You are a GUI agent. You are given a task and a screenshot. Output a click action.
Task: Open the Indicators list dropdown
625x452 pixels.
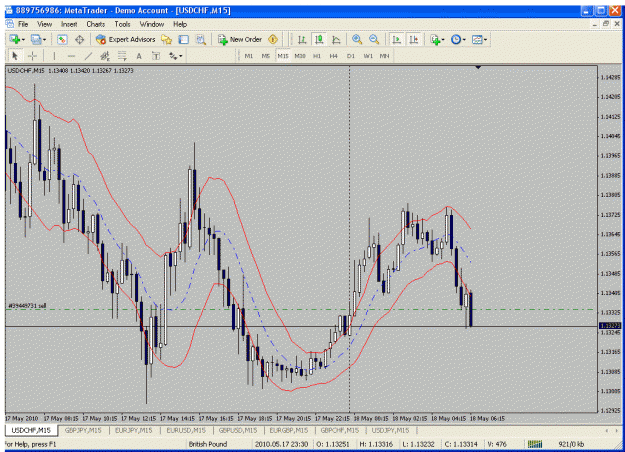click(437, 39)
